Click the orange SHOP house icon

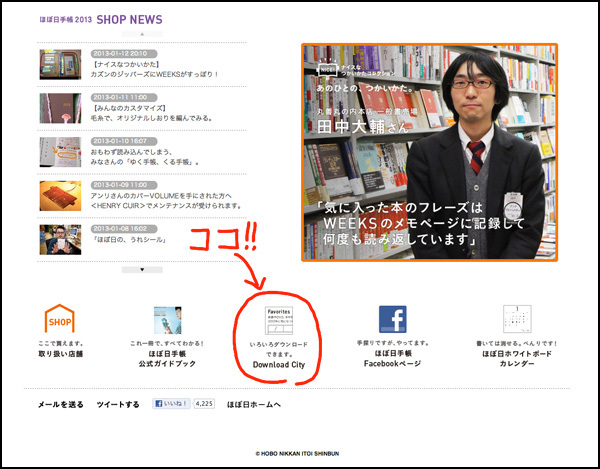tap(60, 321)
